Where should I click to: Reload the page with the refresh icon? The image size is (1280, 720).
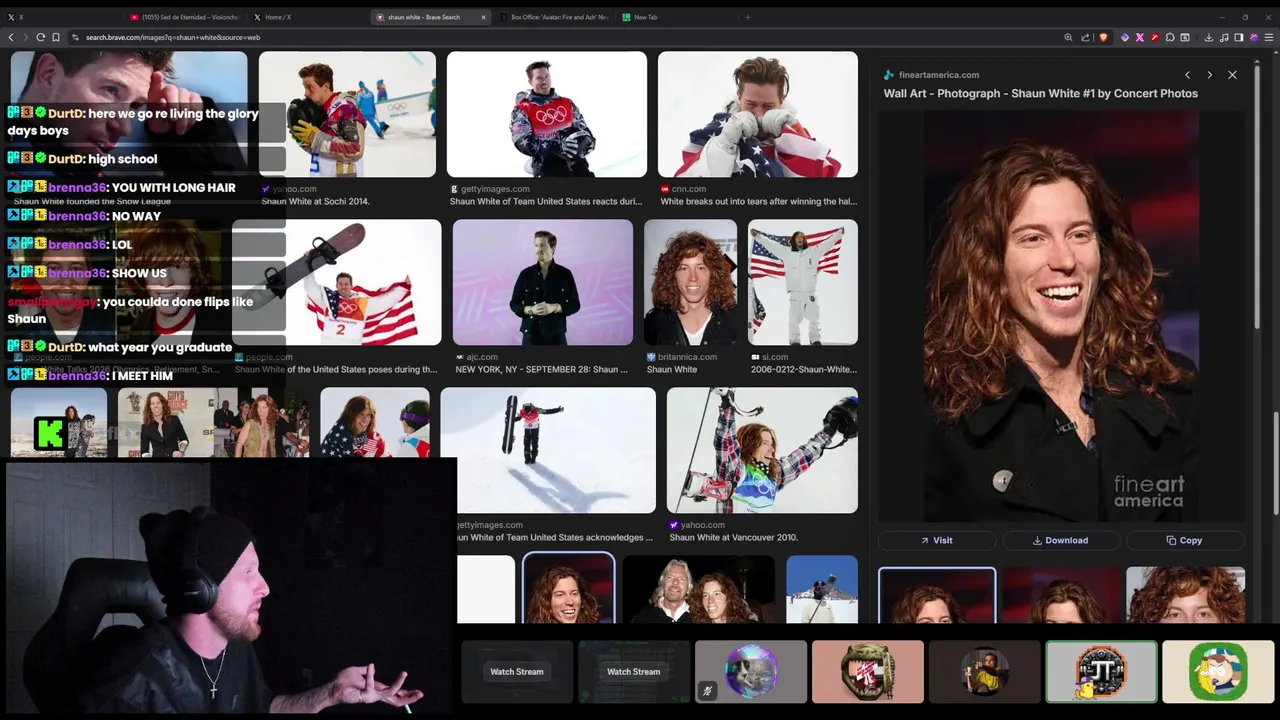[41, 37]
